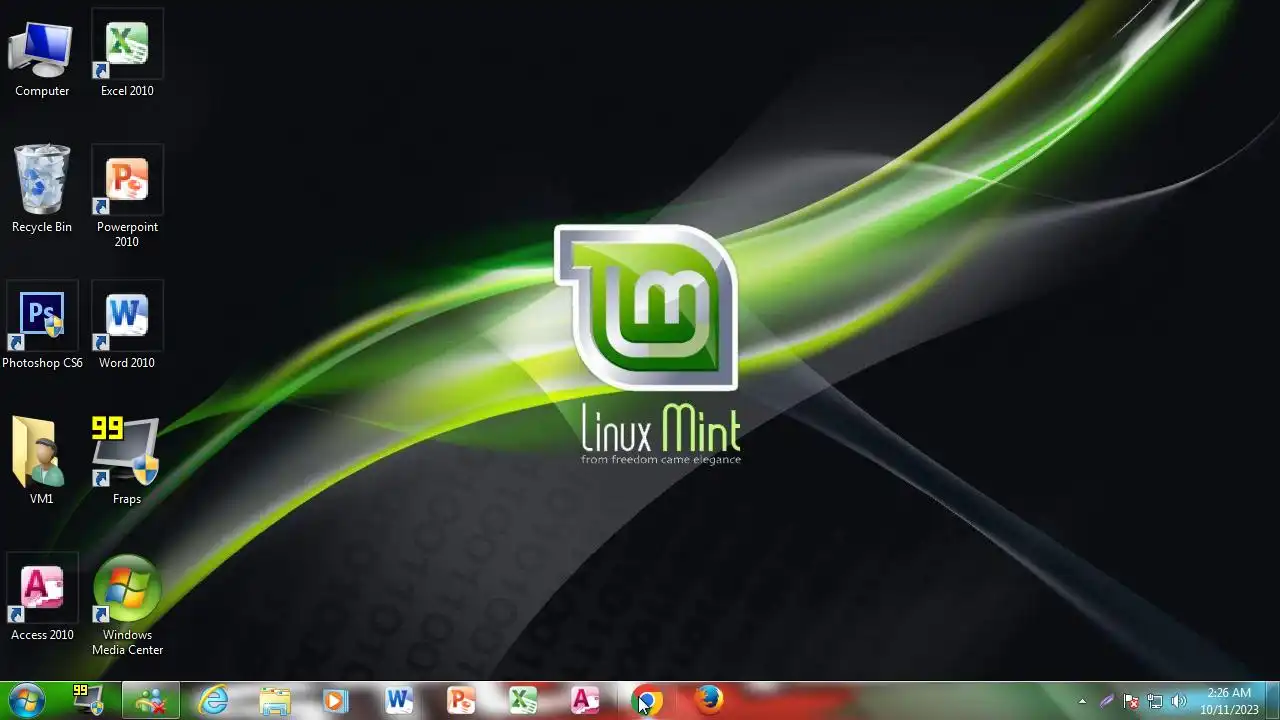
Task: Open Windows Live Messenger from the taskbar
Action: pyautogui.click(x=151, y=700)
